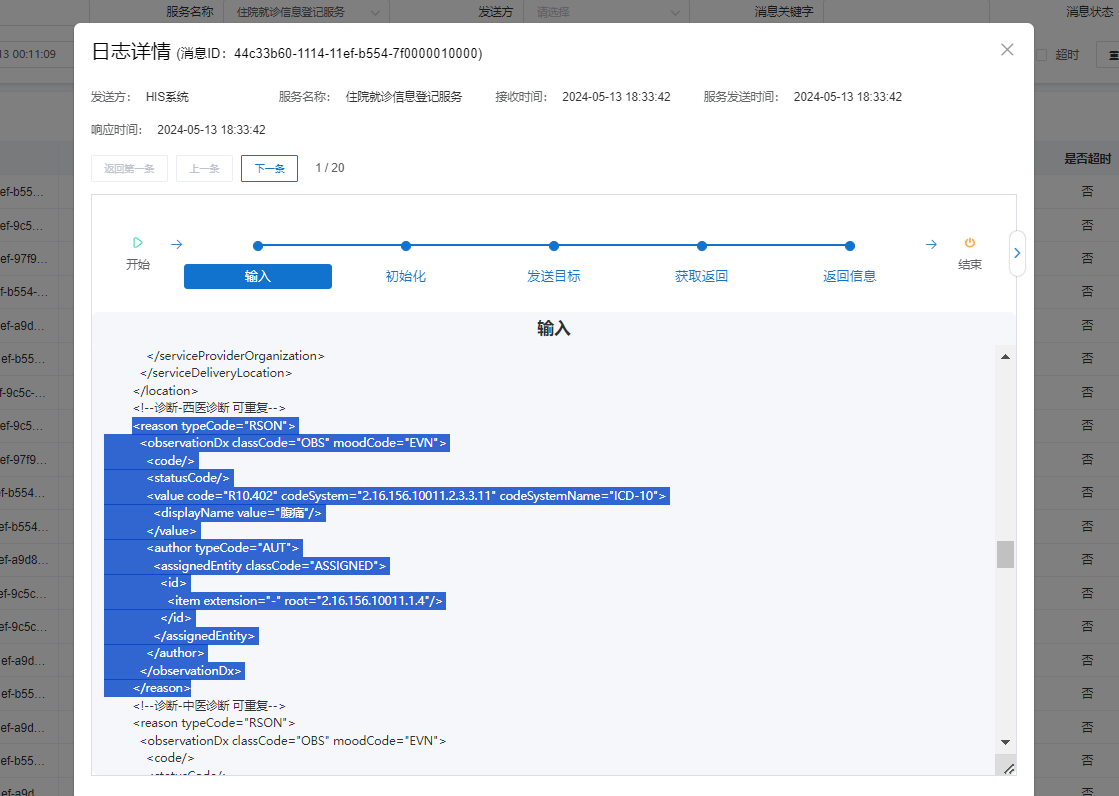Click the displayName value="腹痛" line
This screenshot has width=1119, height=796.
tap(238, 513)
